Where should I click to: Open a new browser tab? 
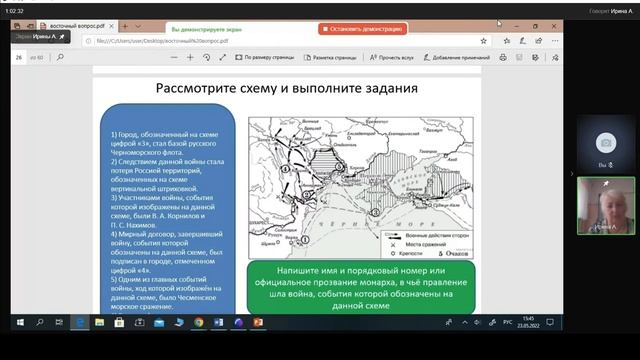(125, 26)
